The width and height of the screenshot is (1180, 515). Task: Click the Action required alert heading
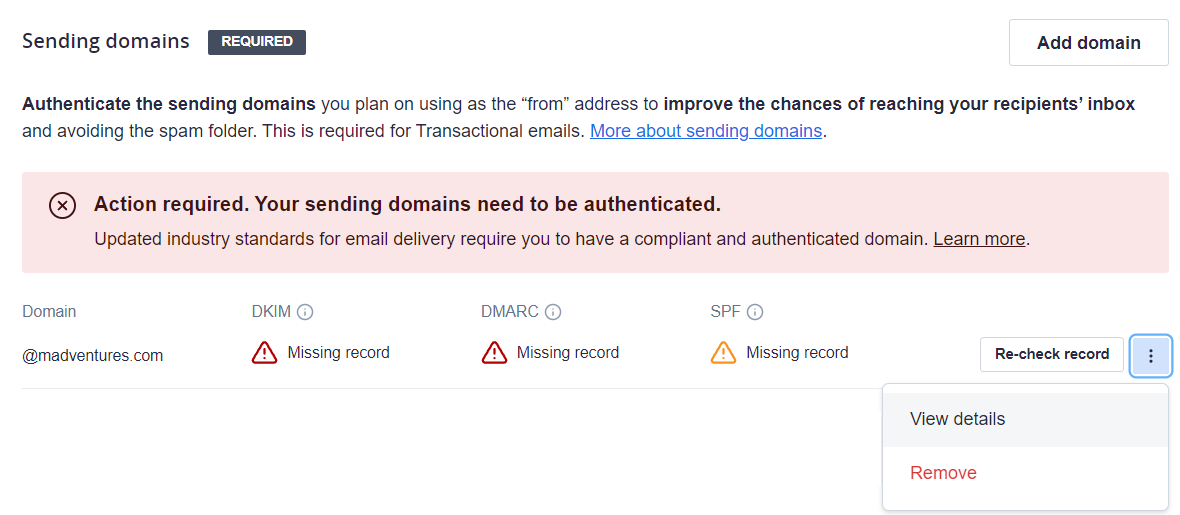[407, 204]
